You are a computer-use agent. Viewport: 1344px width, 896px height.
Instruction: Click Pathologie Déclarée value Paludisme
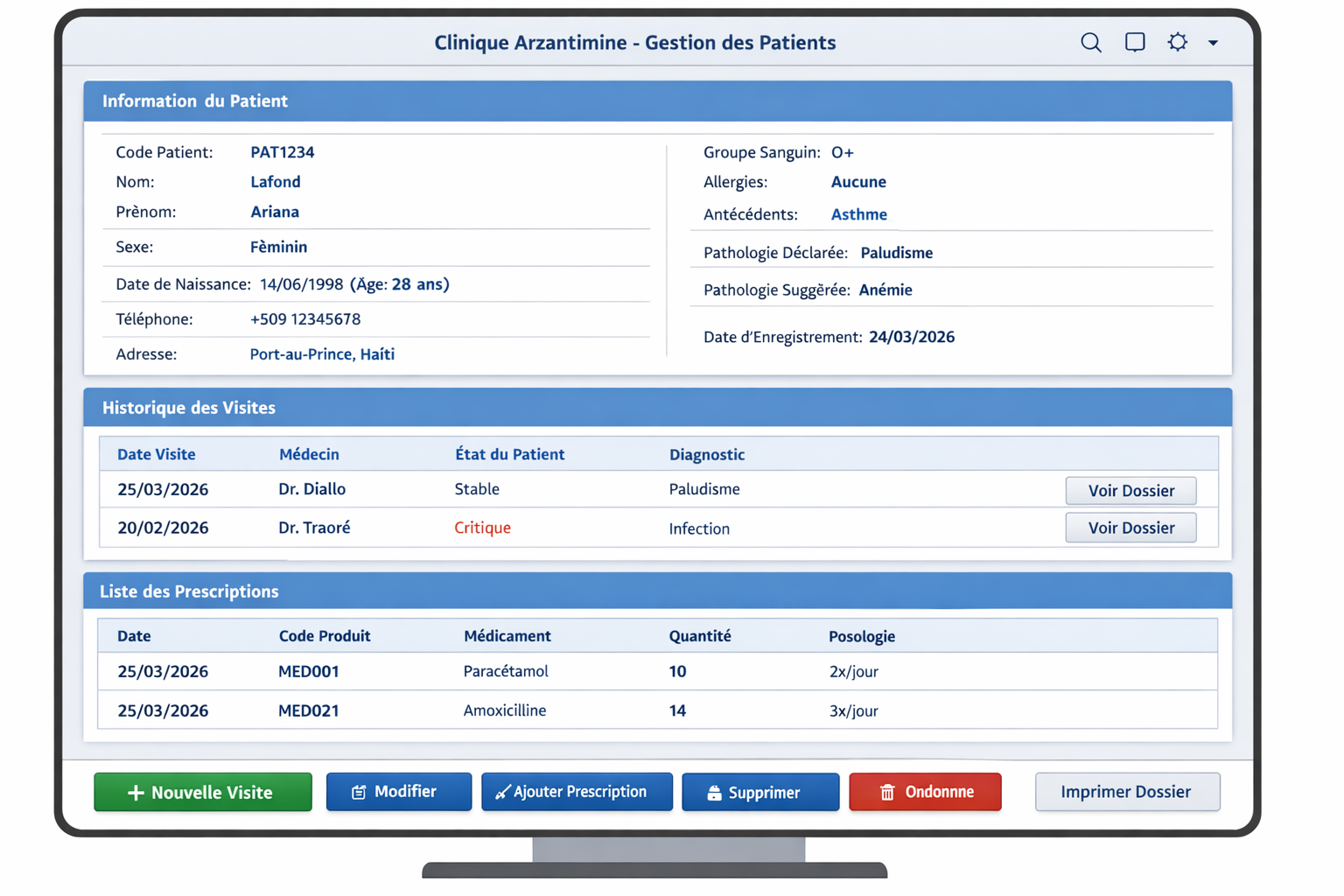(x=897, y=253)
